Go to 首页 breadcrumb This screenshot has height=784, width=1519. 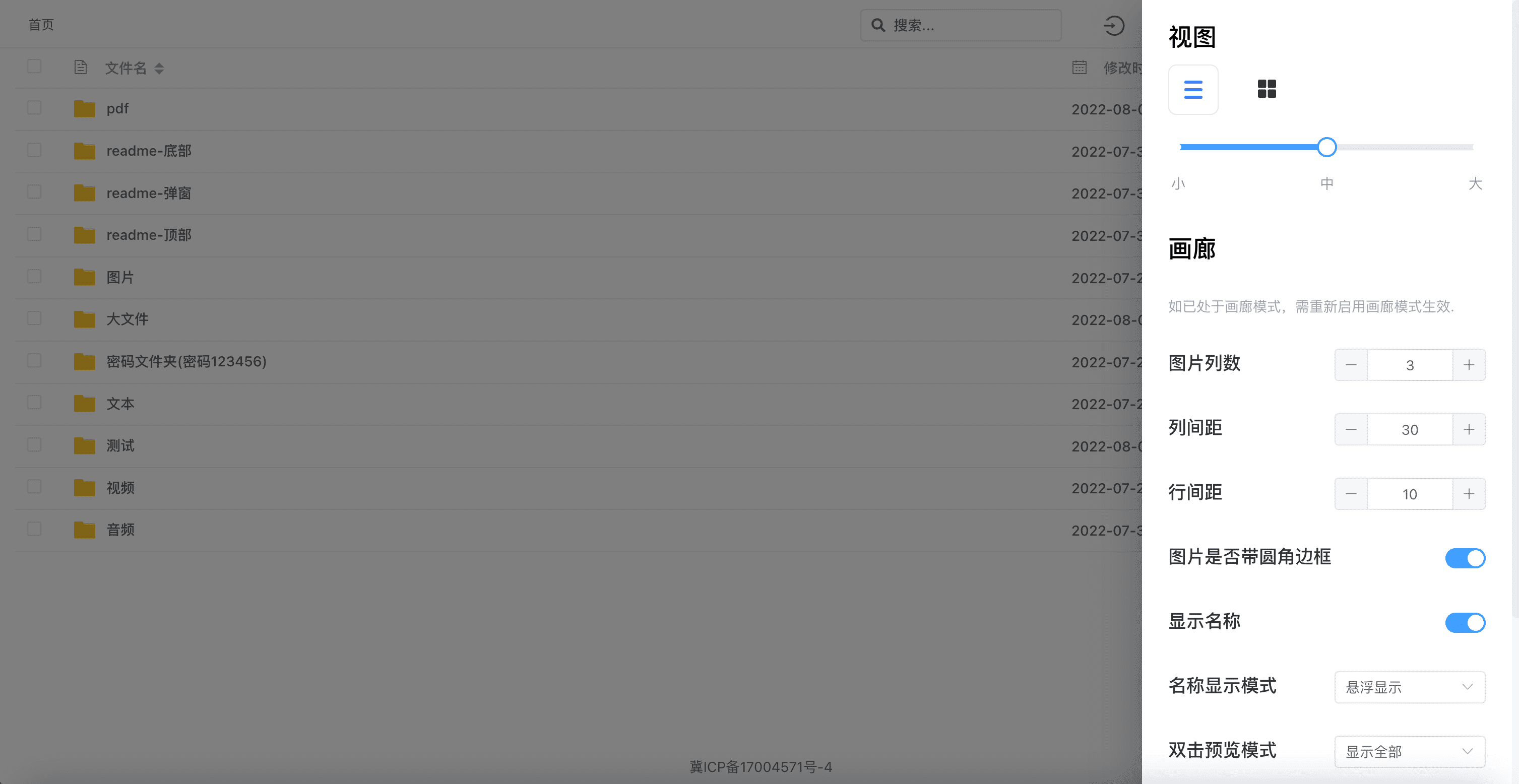coord(41,25)
